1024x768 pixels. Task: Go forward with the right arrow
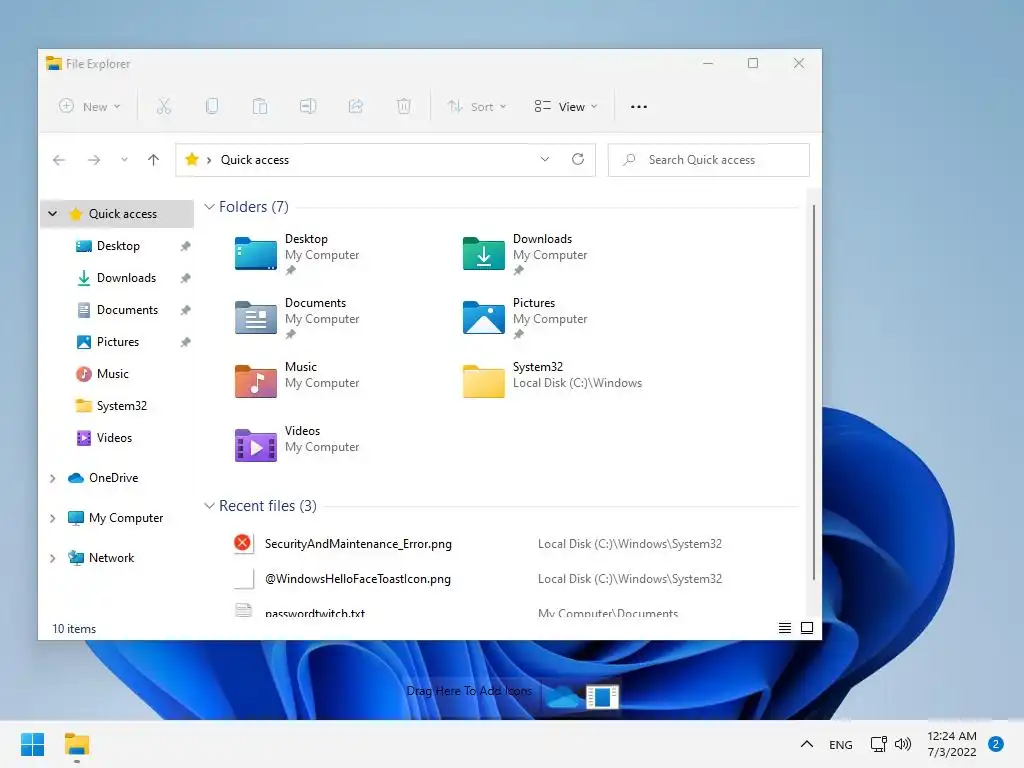pos(94,160)
